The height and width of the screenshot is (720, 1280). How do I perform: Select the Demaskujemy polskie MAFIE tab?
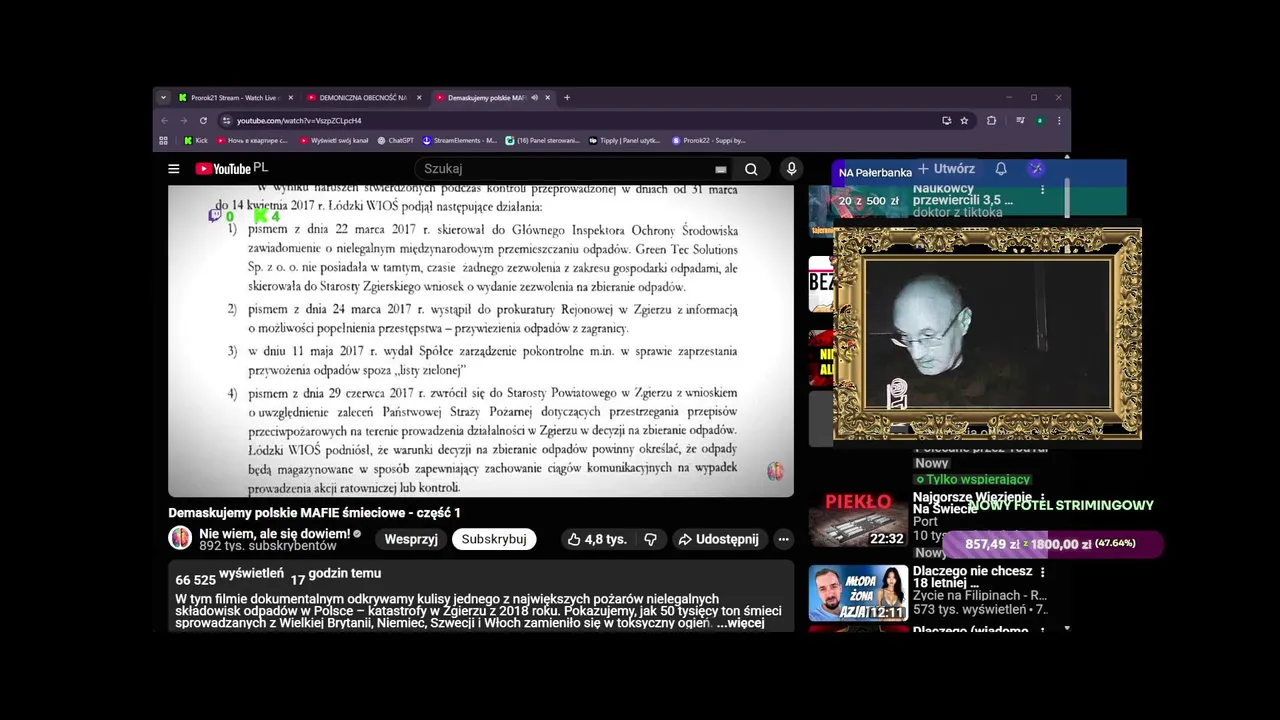[x=487, y=98]
